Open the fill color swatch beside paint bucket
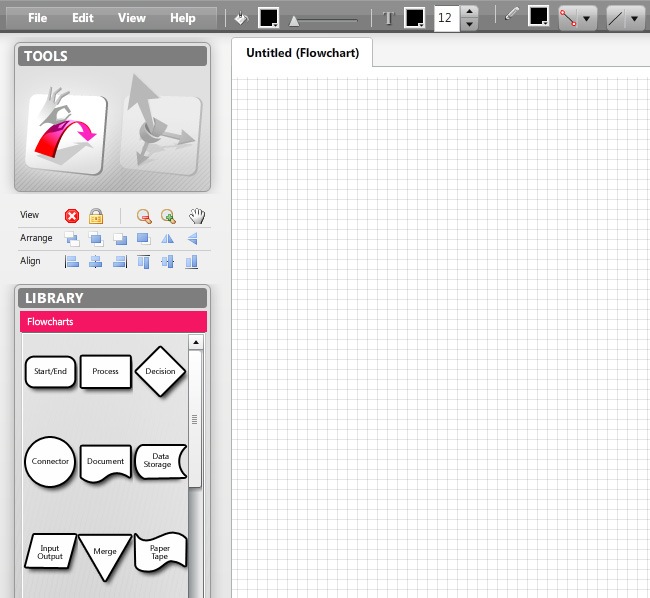The width and height of the screenshot is (650, 598). [x=269, y=18]
